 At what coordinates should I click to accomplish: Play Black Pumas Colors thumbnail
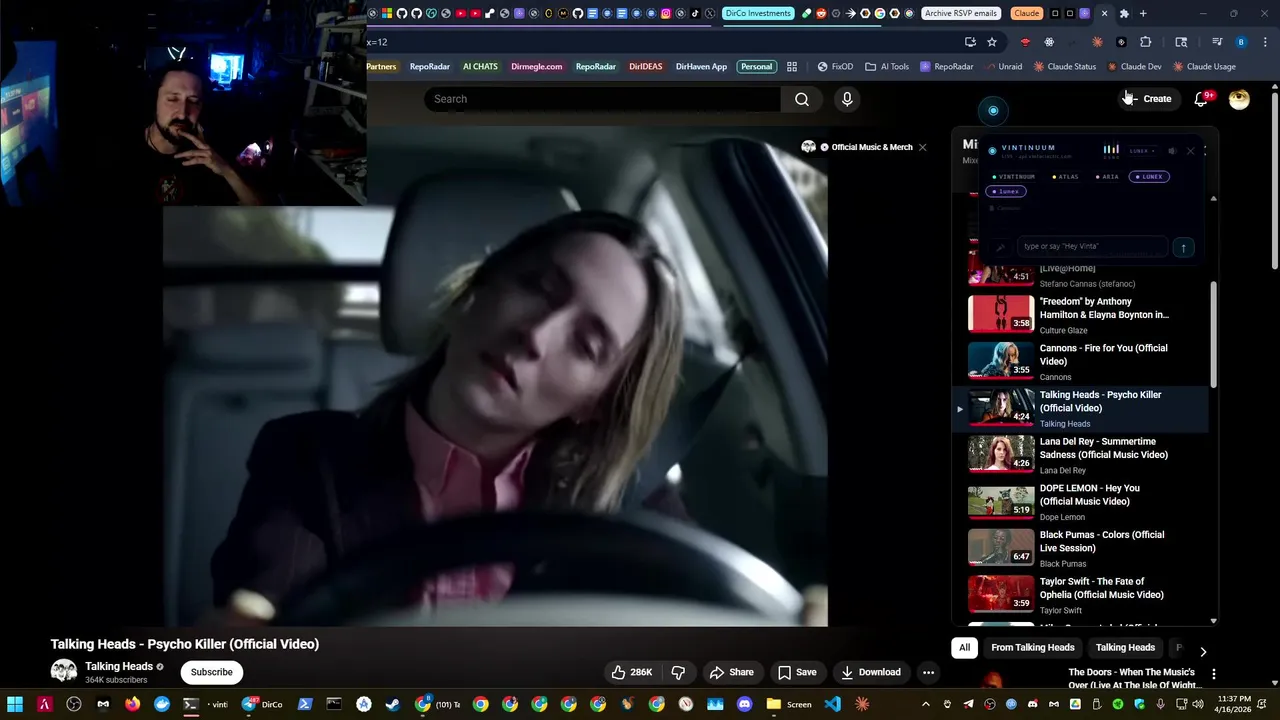tap(1001, 547)
